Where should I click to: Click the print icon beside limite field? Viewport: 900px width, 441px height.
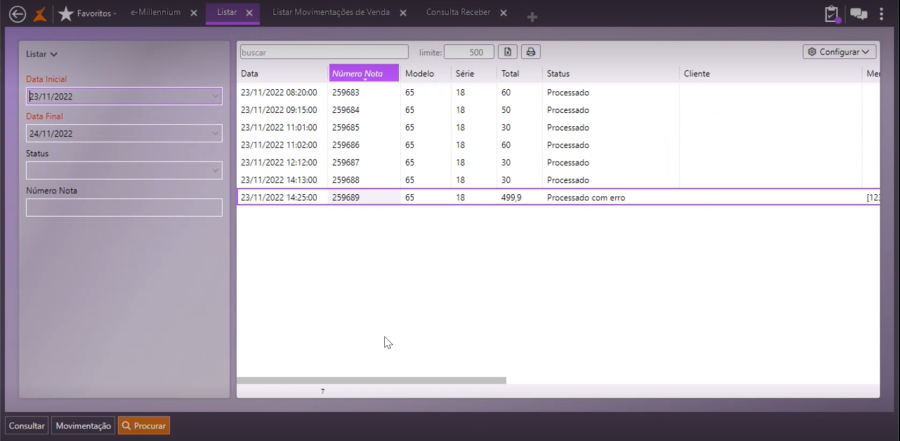[x=531, y=52]
